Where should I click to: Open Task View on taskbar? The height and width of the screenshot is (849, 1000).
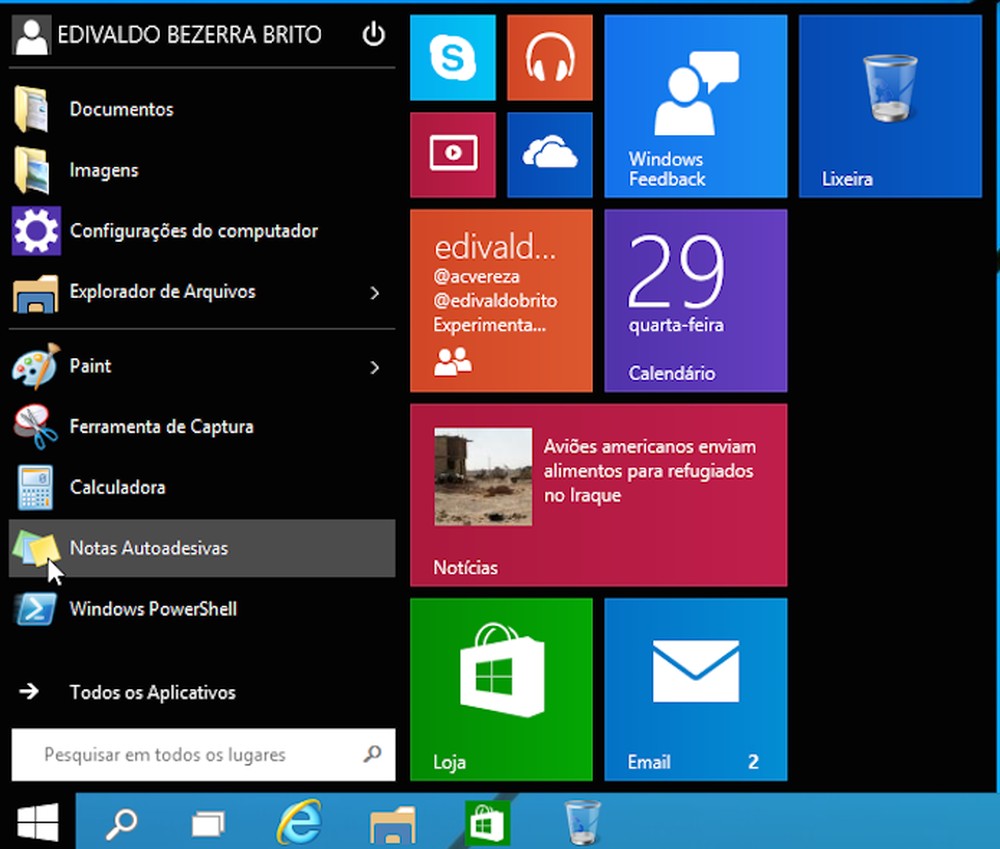tap(209, 823)
